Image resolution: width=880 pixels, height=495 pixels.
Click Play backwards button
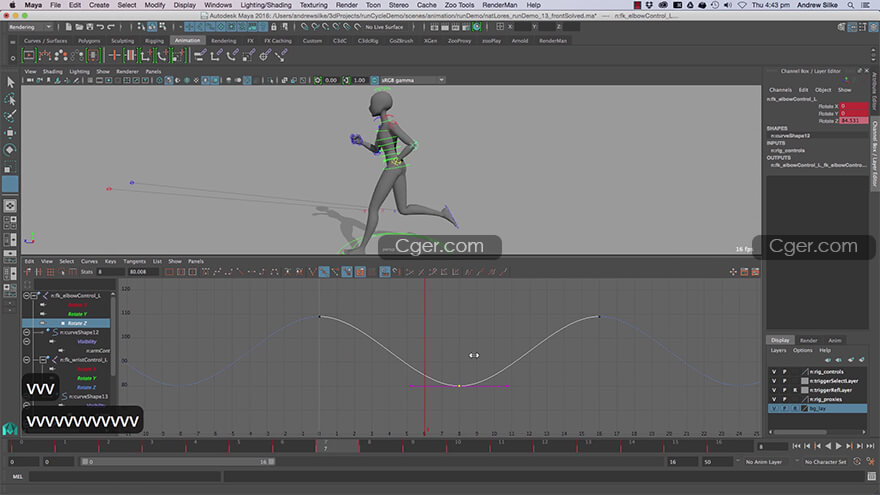[x=828, y=446]
